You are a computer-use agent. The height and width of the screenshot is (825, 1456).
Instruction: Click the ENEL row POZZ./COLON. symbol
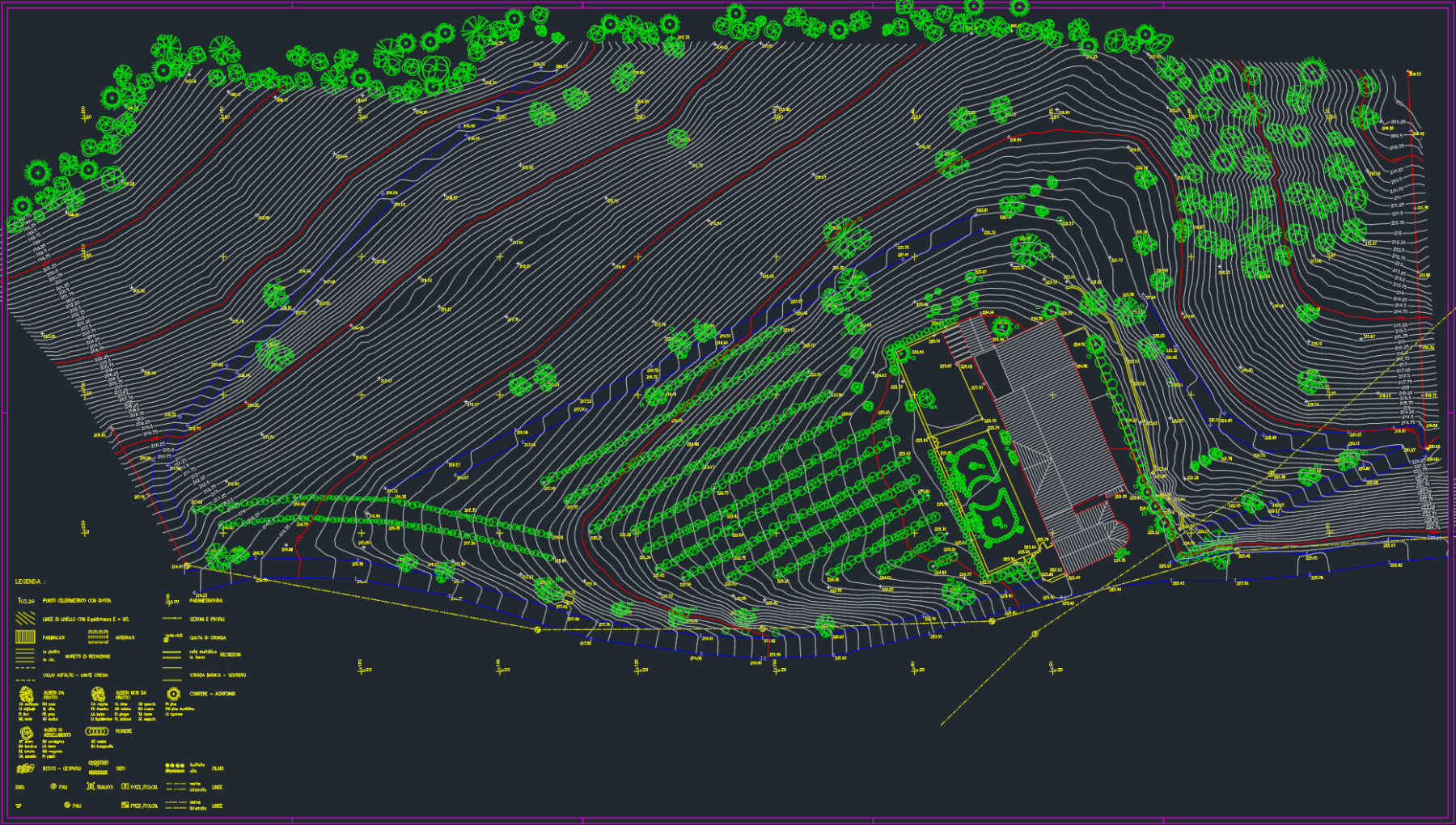[x=125, y=786]
